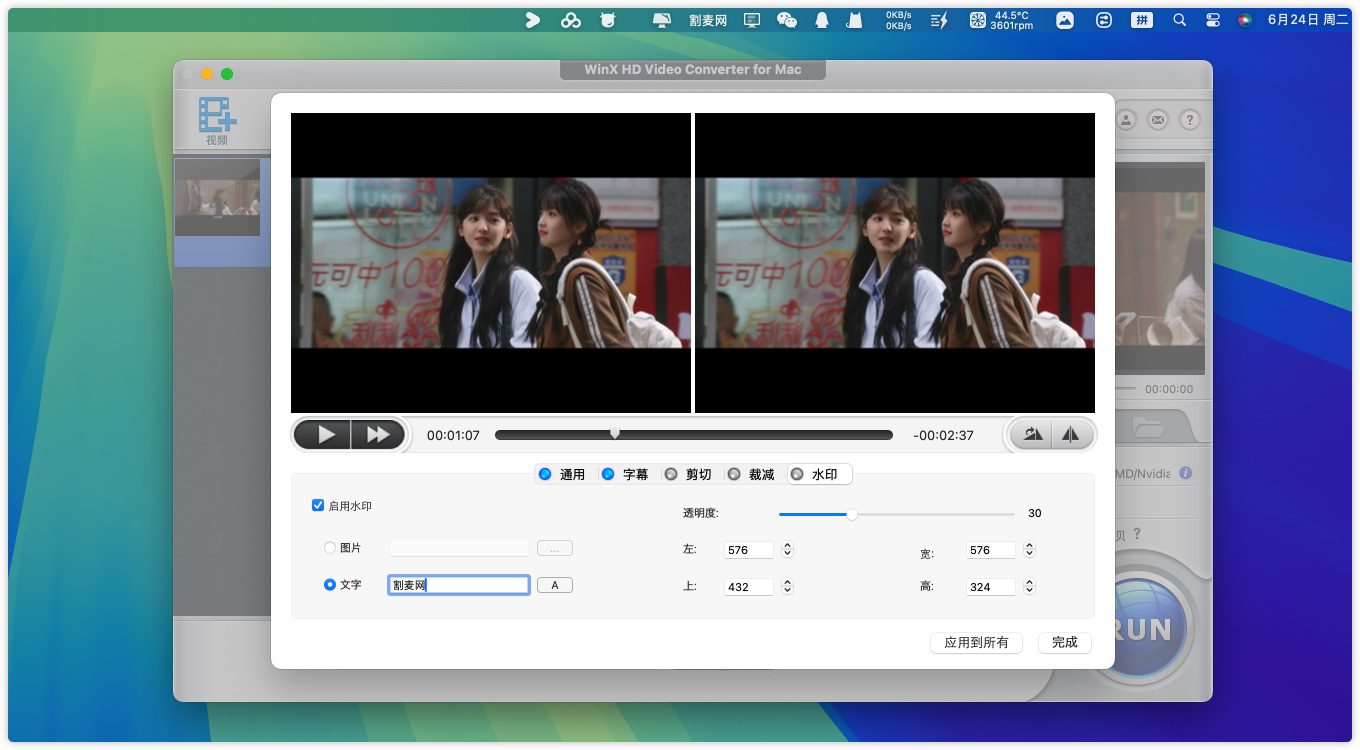This screenshot has width=1360, height=750.
Task: Select the 图片 watermark radio button
Action: 330,548
